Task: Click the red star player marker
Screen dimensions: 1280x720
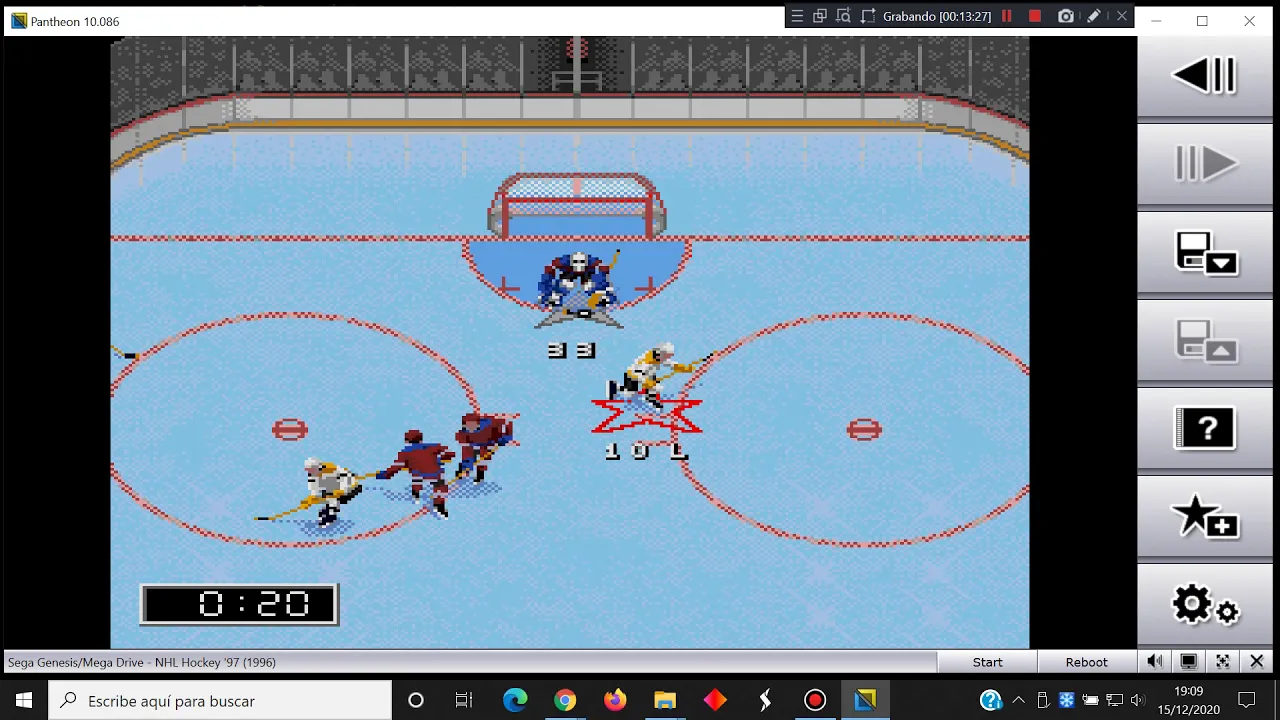Action: pos(647,414)
